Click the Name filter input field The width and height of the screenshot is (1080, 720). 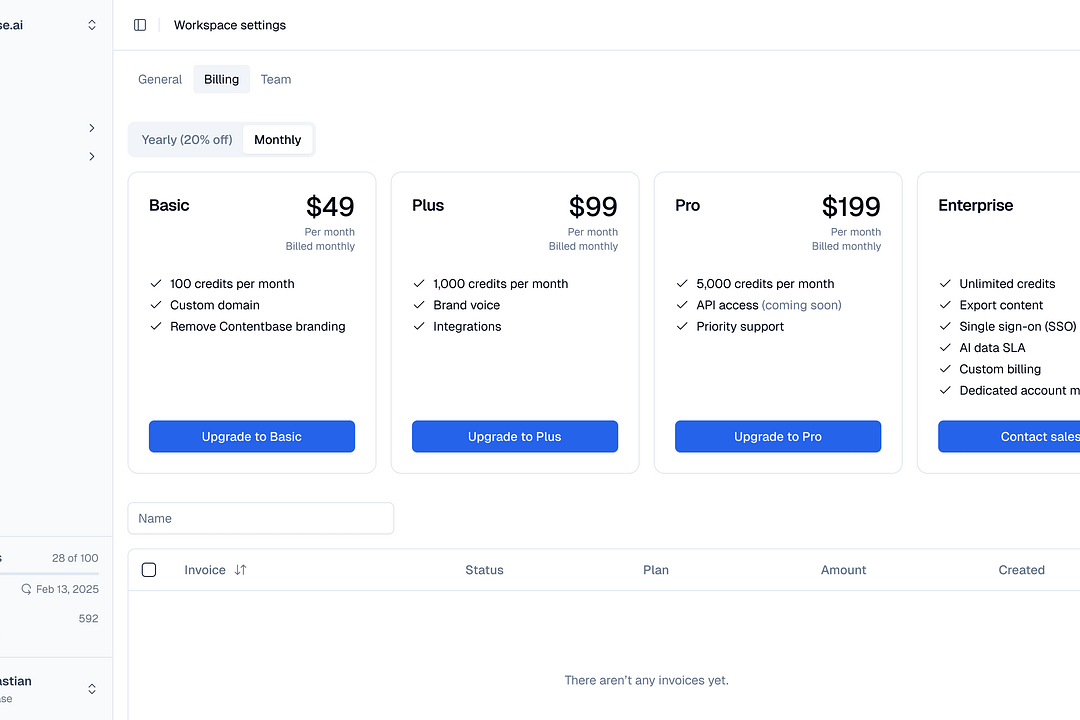pos(260,518)
